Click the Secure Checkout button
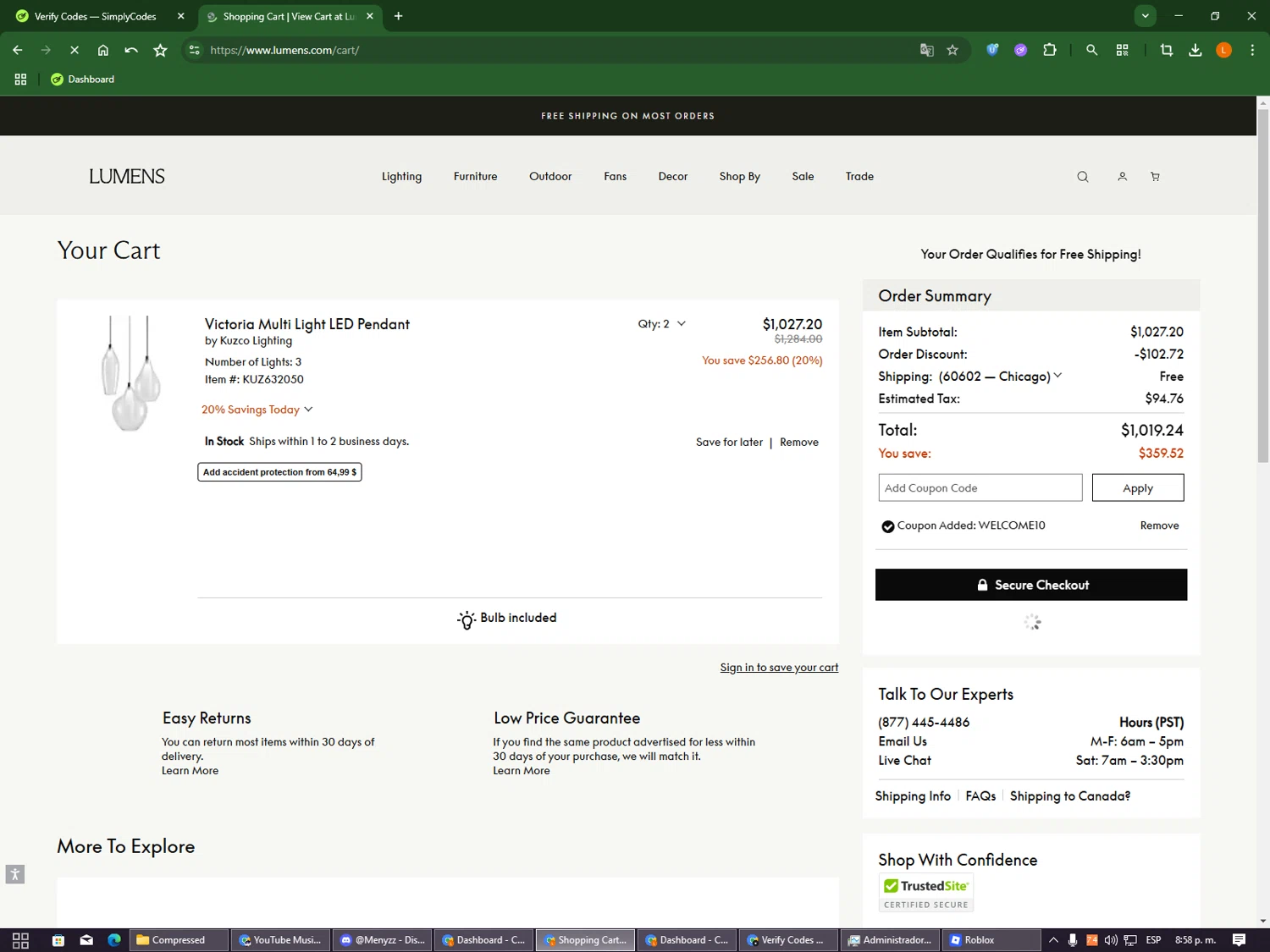The height and width of the screenshot is (952, 1270). coord(1030,585)
